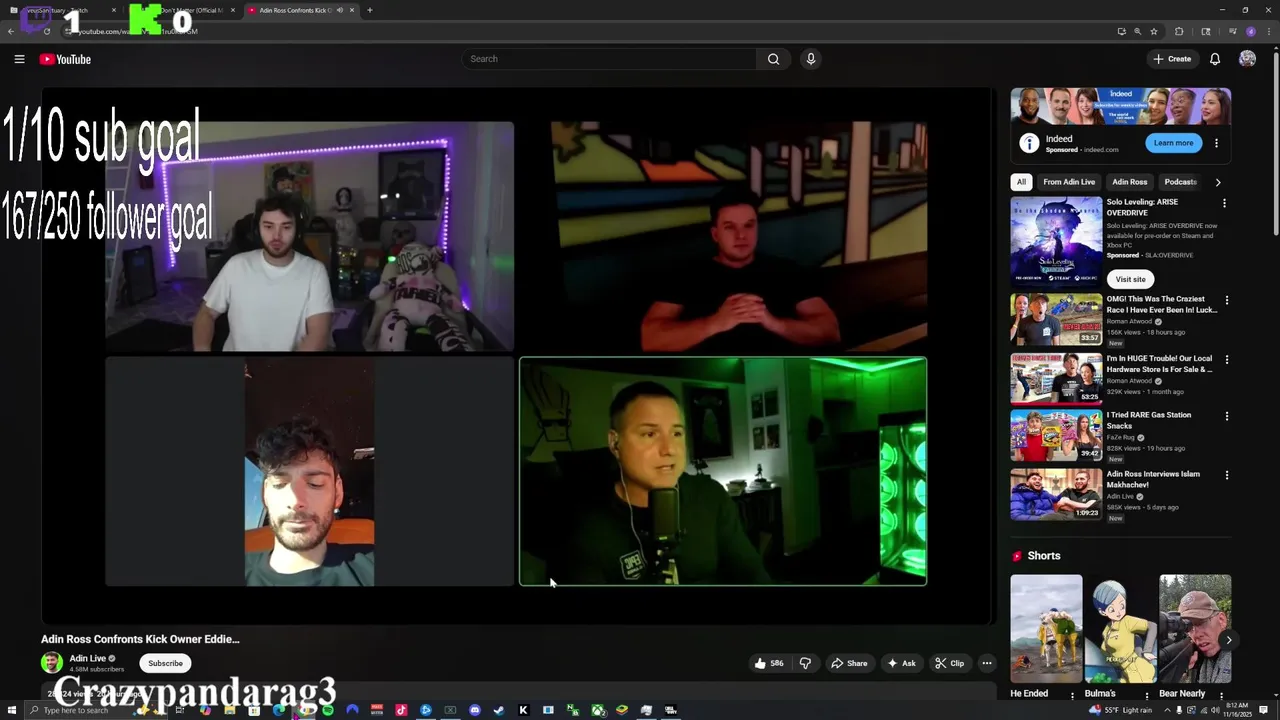Open the Adin Live channel avatar
Screen dimensions: 1280x720
point(52,662)
